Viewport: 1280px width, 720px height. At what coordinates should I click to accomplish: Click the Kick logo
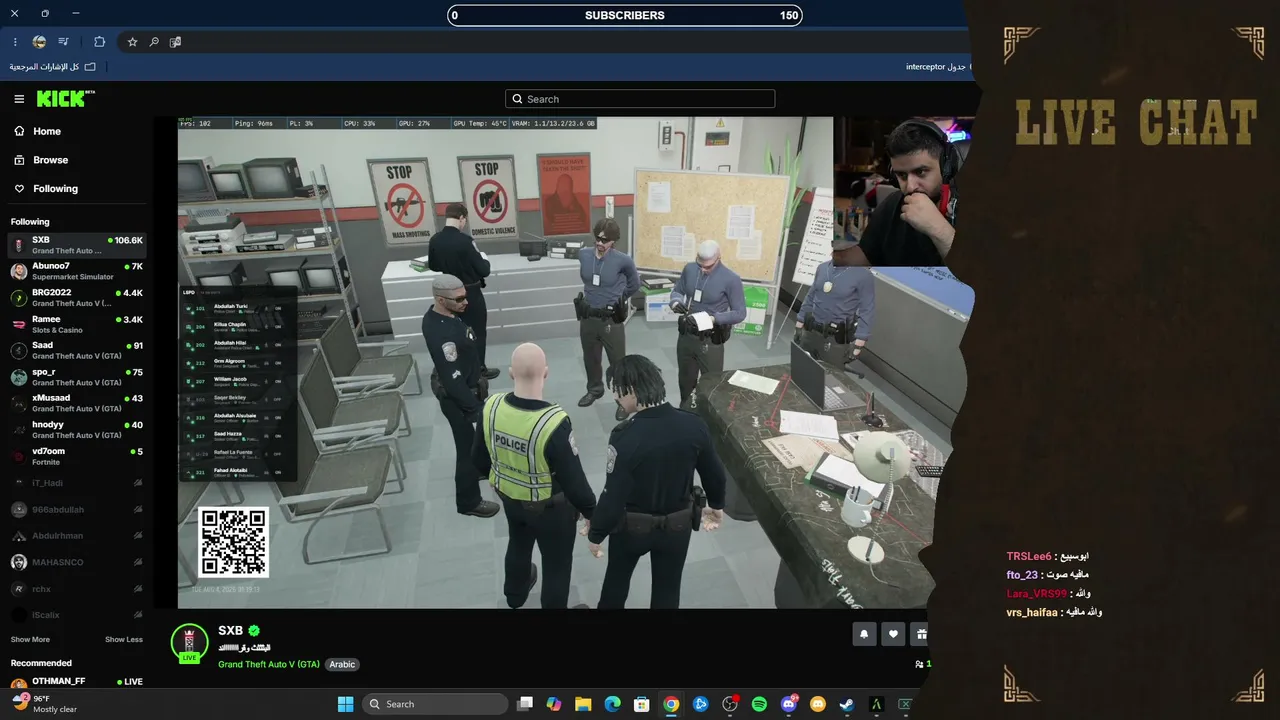pos(65,98)
